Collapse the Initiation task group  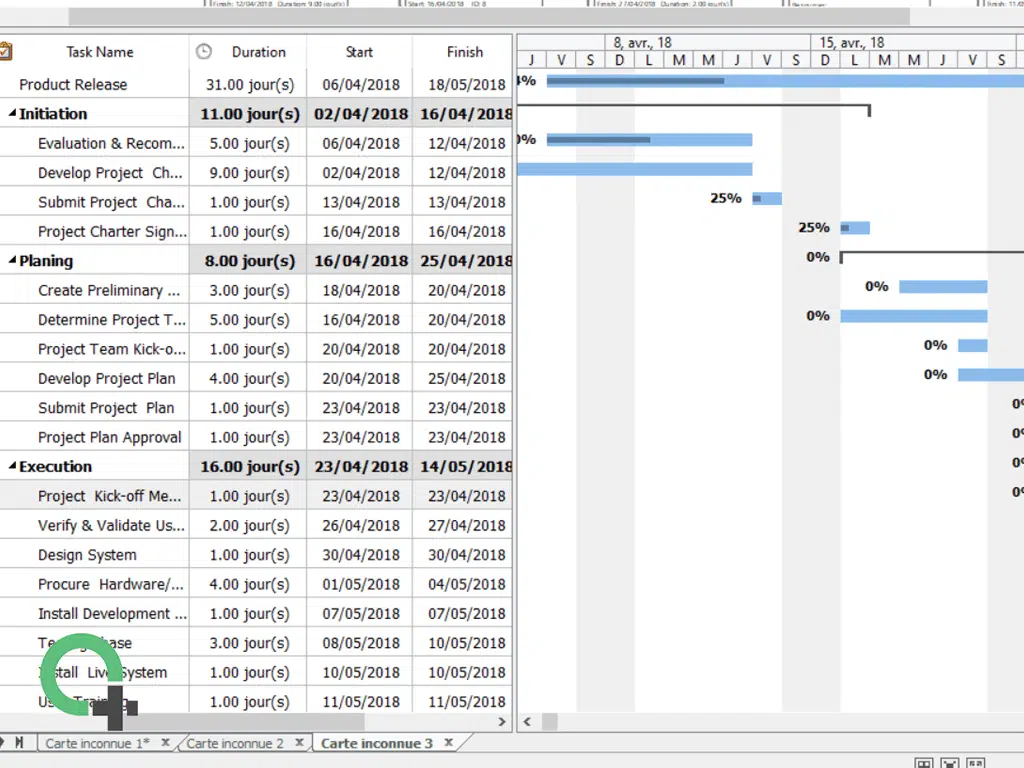[12, 114]
